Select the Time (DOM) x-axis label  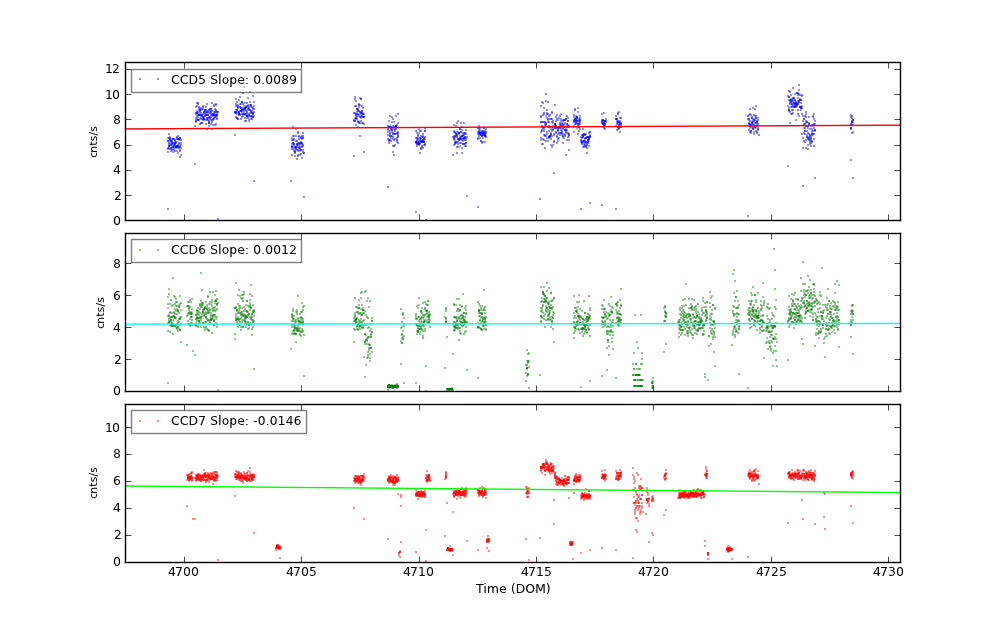click(512, 589)
